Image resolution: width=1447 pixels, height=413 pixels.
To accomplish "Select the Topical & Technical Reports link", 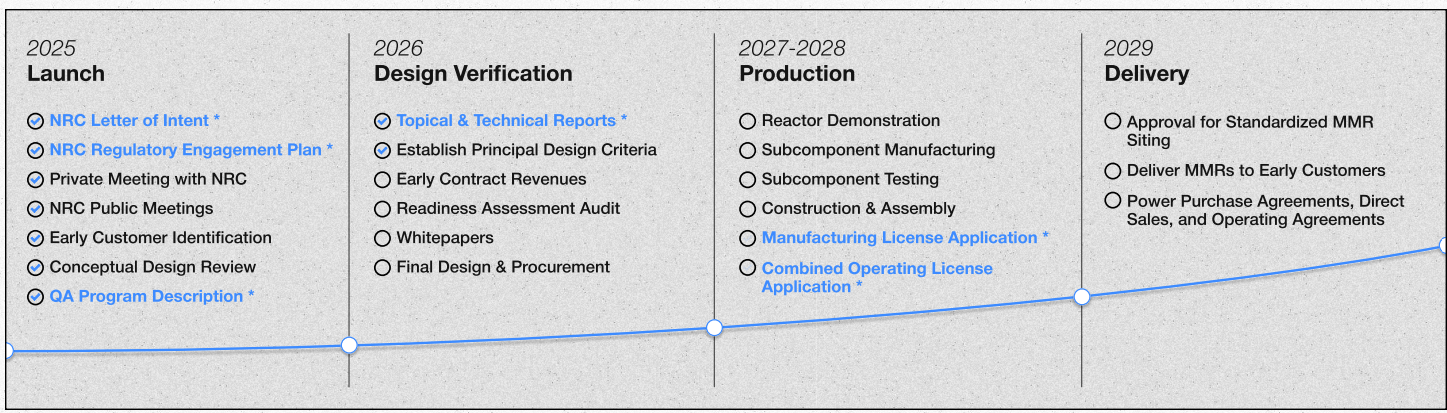I will tap(512, 121).
